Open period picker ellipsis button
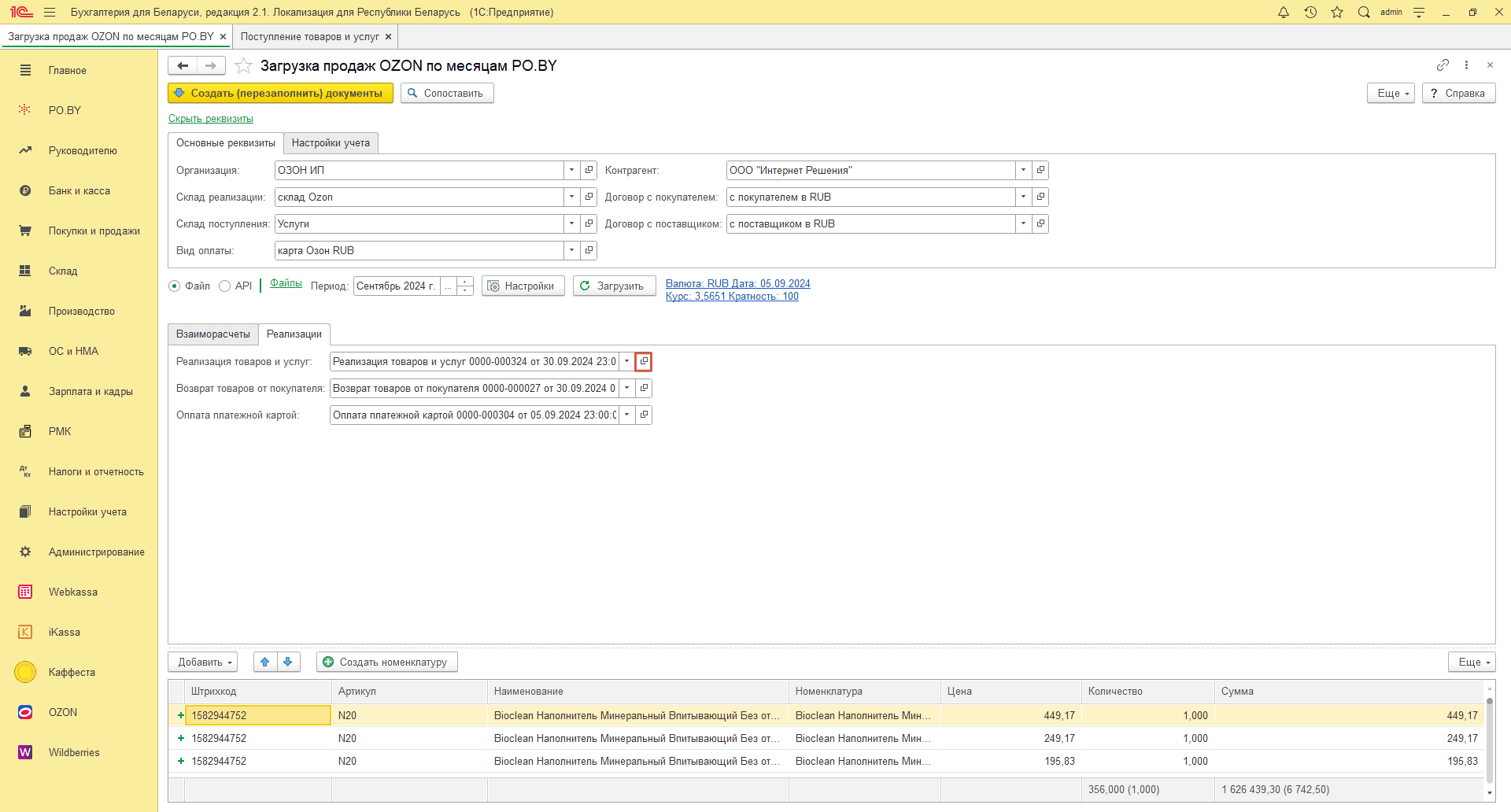This screenshot has width=1511, height=812. tap(448, 286)
